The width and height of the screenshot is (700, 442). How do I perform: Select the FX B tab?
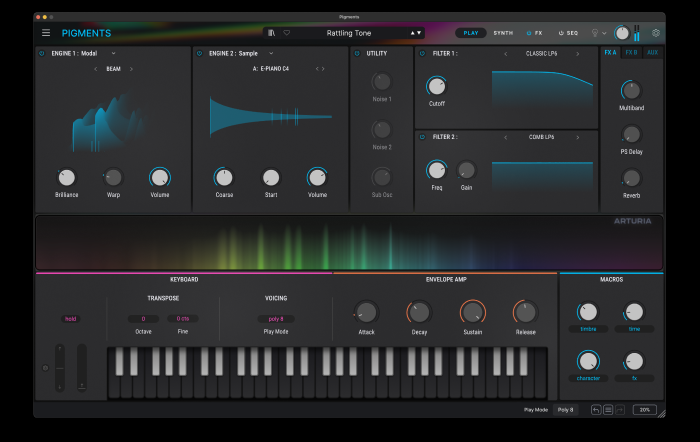[631, 53]
